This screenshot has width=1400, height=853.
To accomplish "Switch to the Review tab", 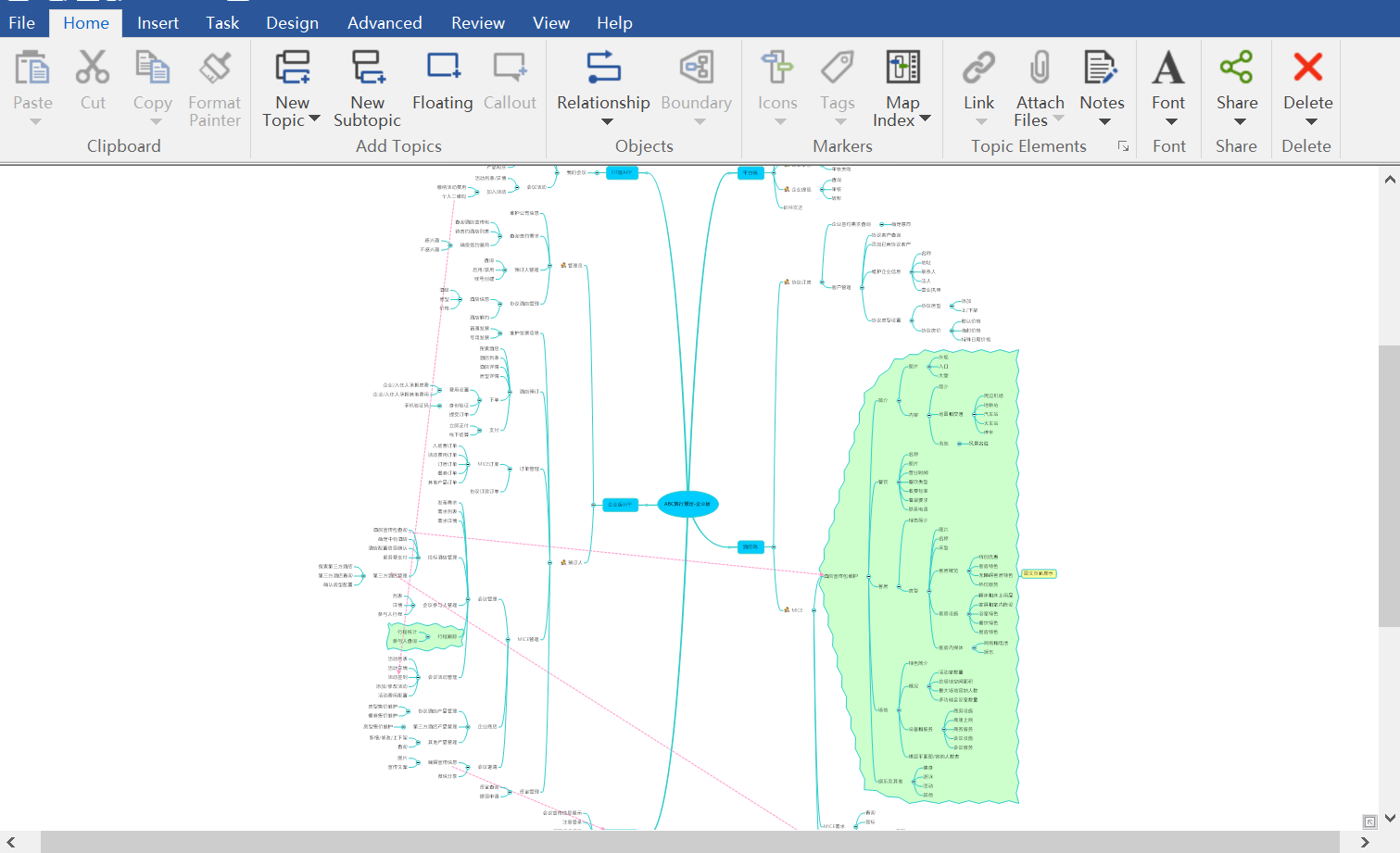I will [478, 23].
